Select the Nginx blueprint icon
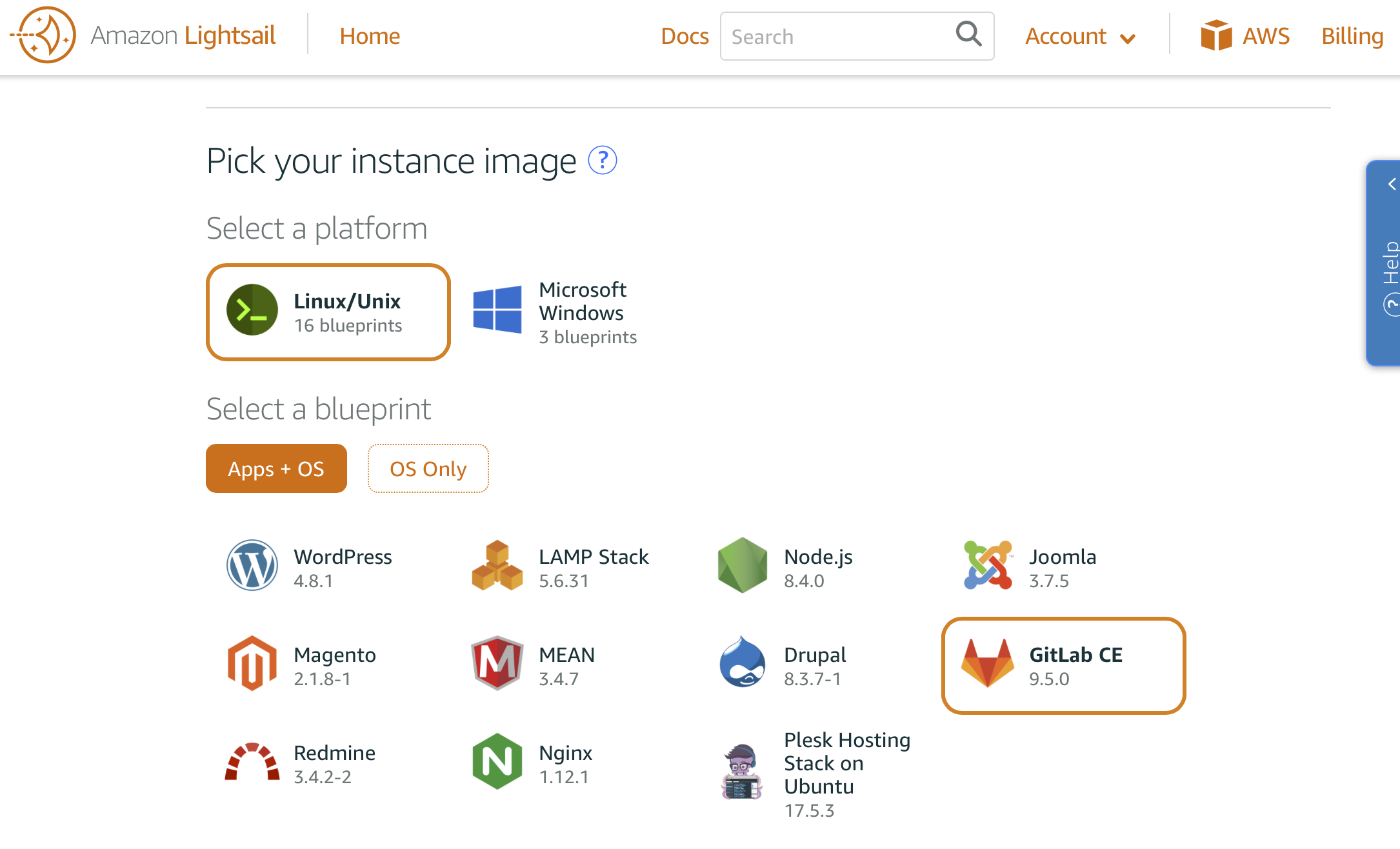1400x849 pixels. [x=496, y=762]
